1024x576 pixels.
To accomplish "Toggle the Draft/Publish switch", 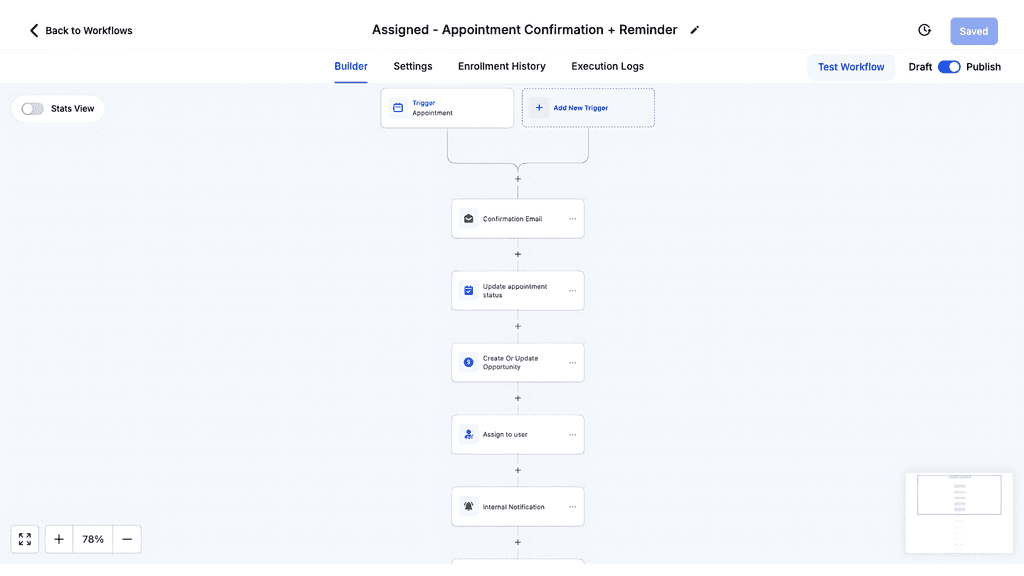I will click(949, 67).
